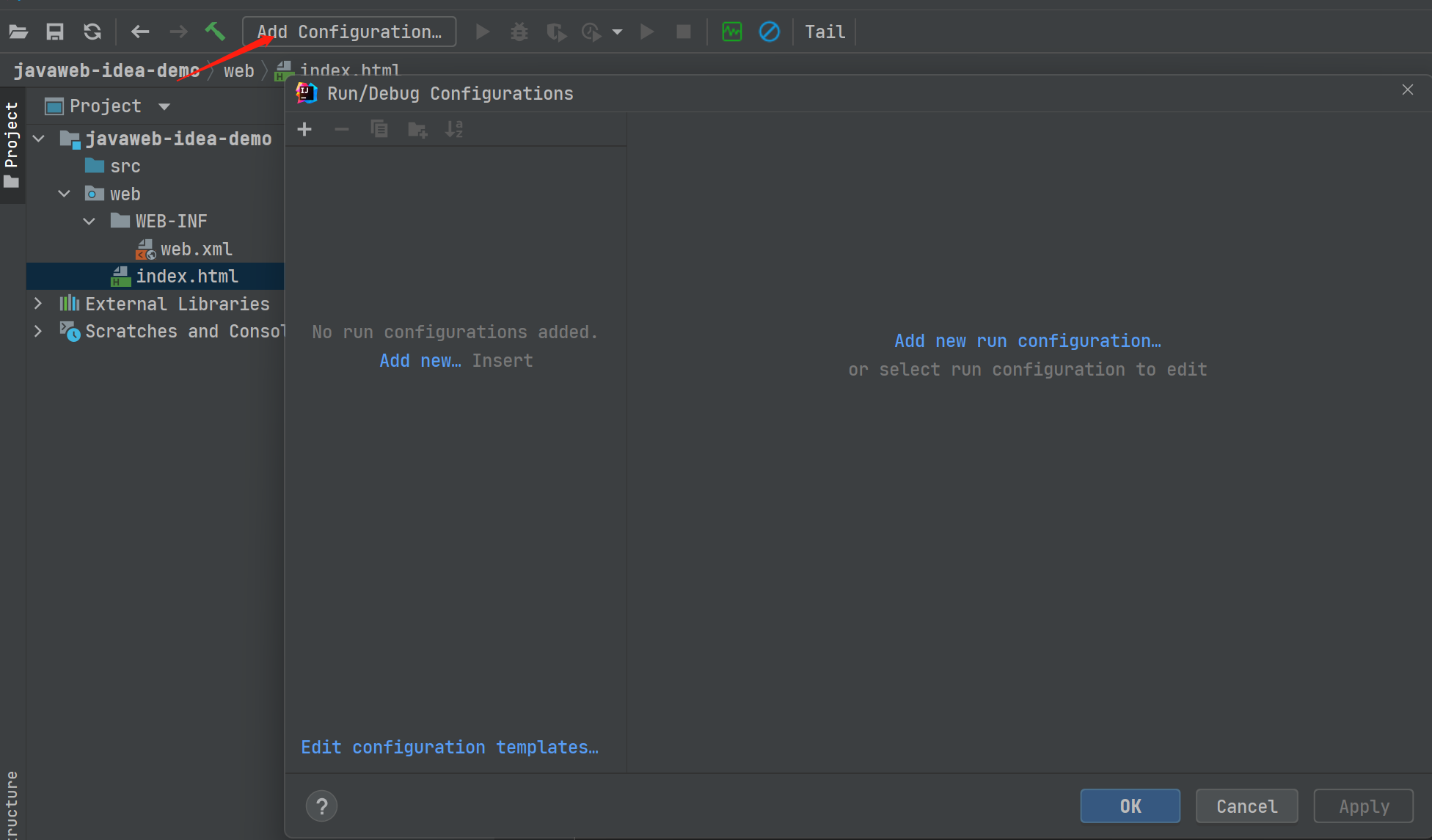Collapse the WEB-INF folder
The width and height of the screenshot is (1432, 840).
(89, 222)
